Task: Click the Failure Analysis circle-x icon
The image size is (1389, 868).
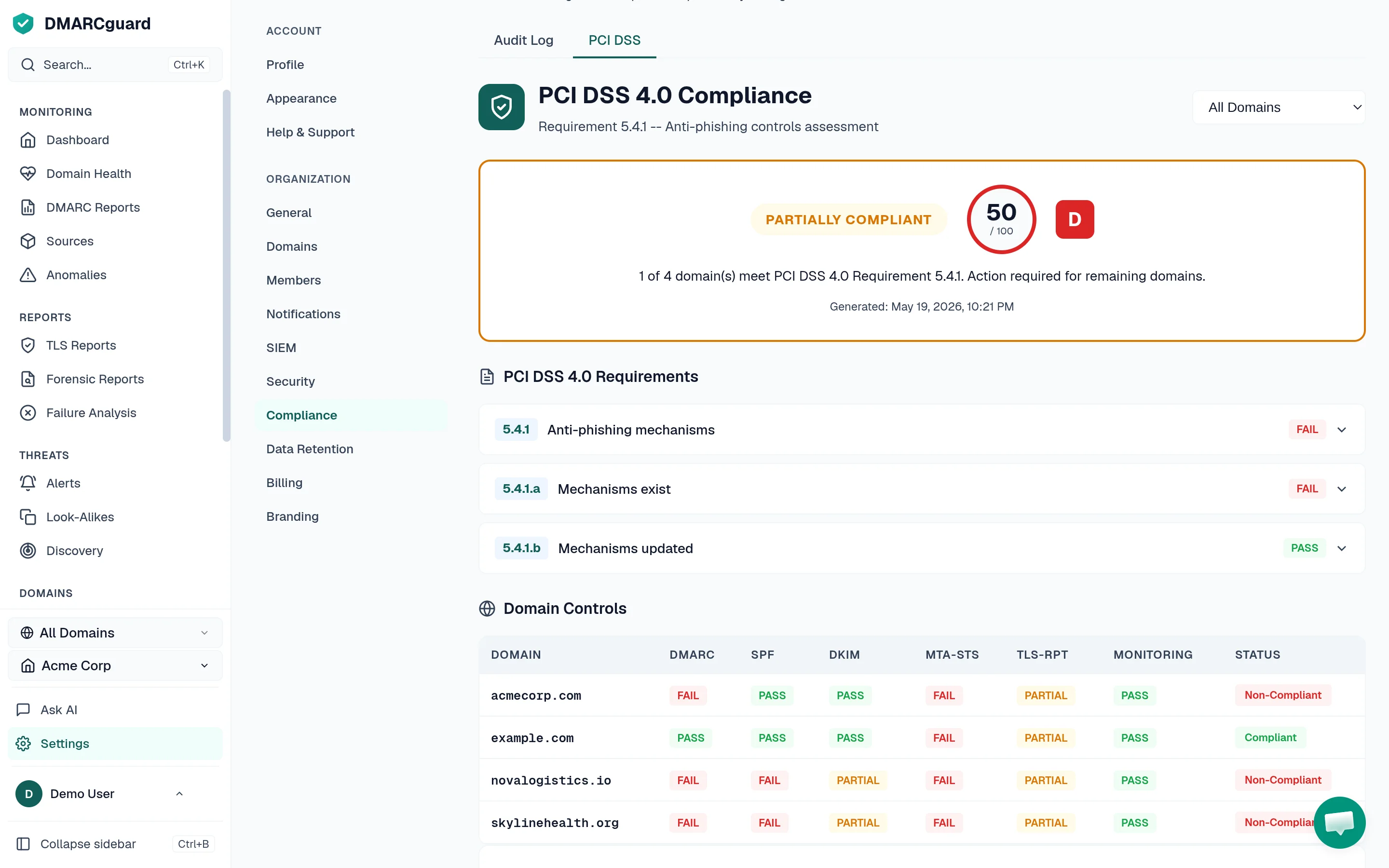Action: click(x=27, y=413)
